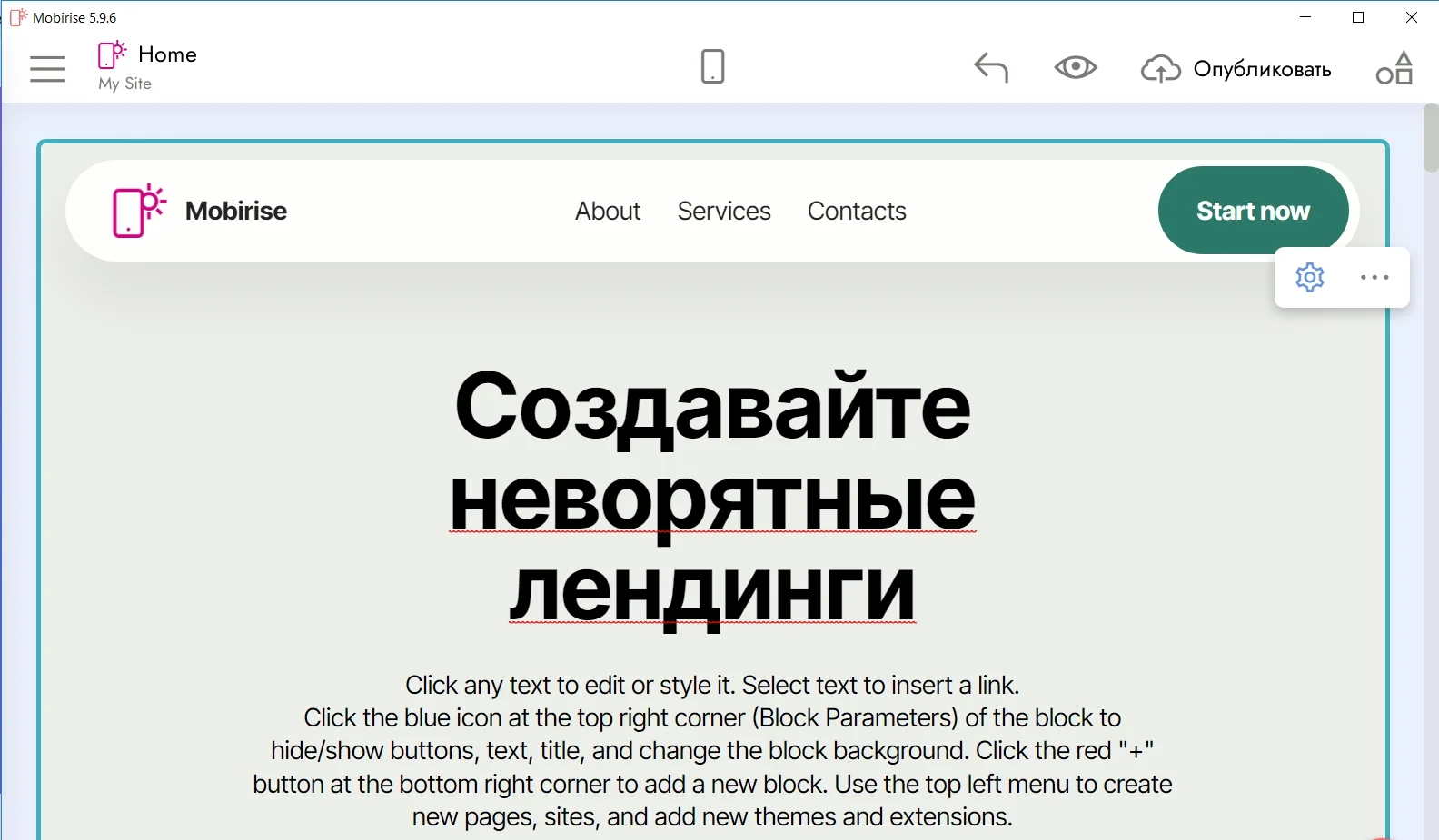Open the shapes icon for themes and extensions

1394,68
